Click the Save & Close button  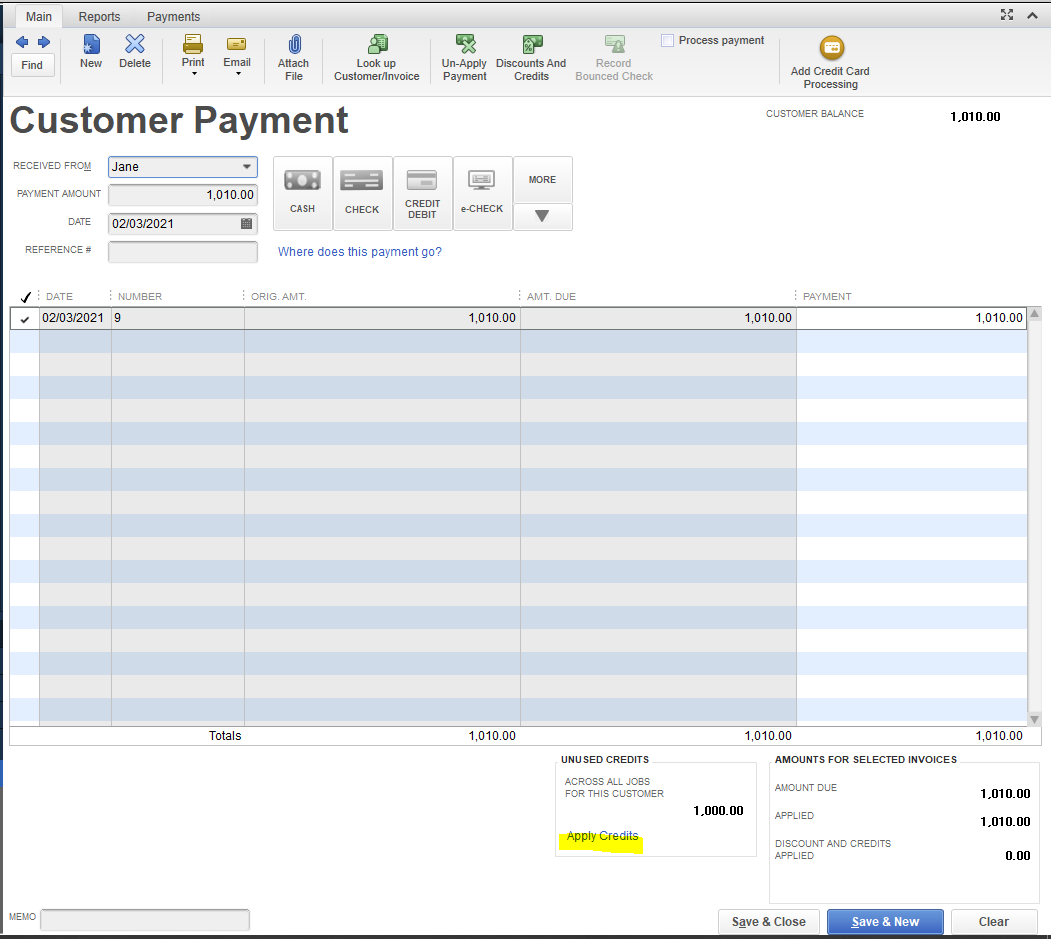coord(769,922)
